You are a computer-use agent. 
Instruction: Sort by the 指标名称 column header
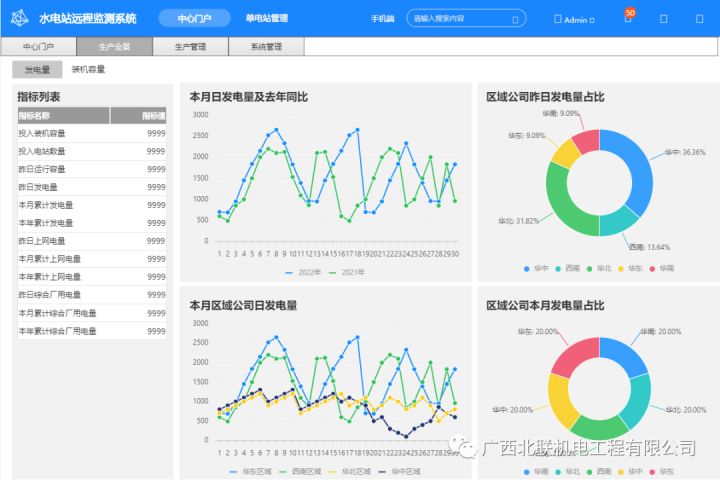pos(34,116)
